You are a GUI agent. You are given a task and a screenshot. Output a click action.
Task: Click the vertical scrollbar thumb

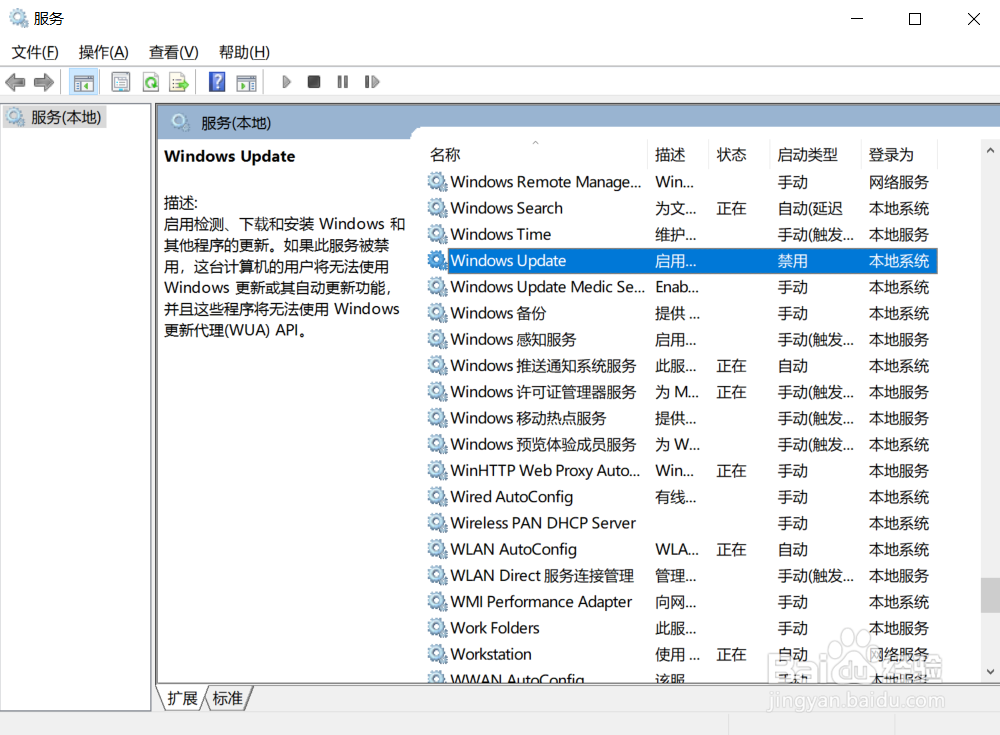(990, 595)
